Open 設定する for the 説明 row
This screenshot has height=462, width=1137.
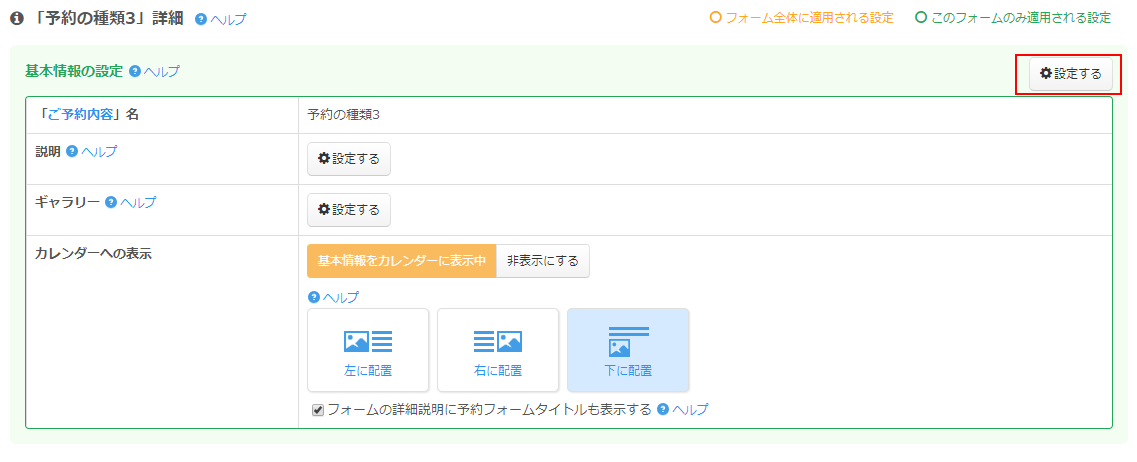(x=349, y=159)
